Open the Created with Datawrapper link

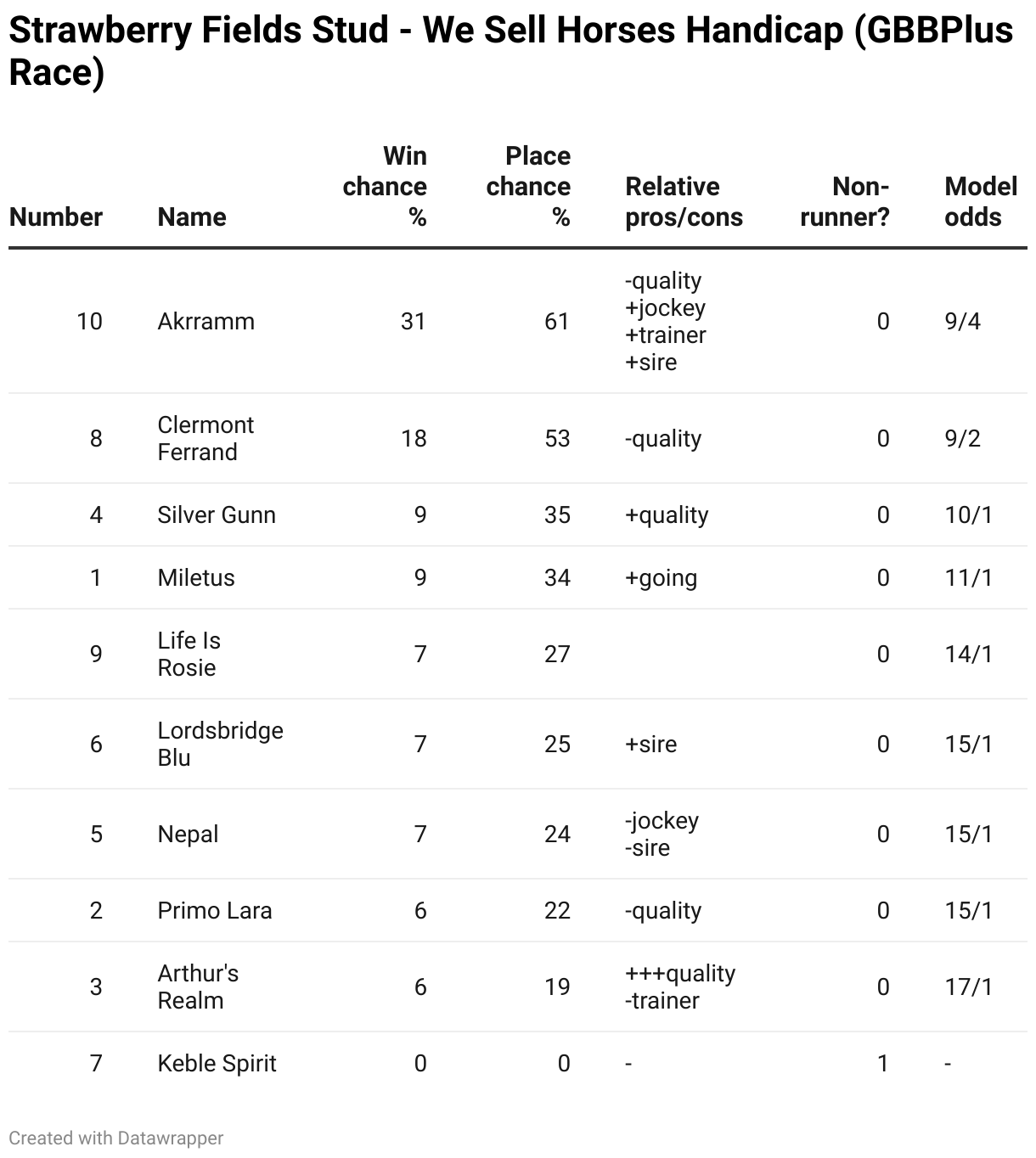(116, 1138)
